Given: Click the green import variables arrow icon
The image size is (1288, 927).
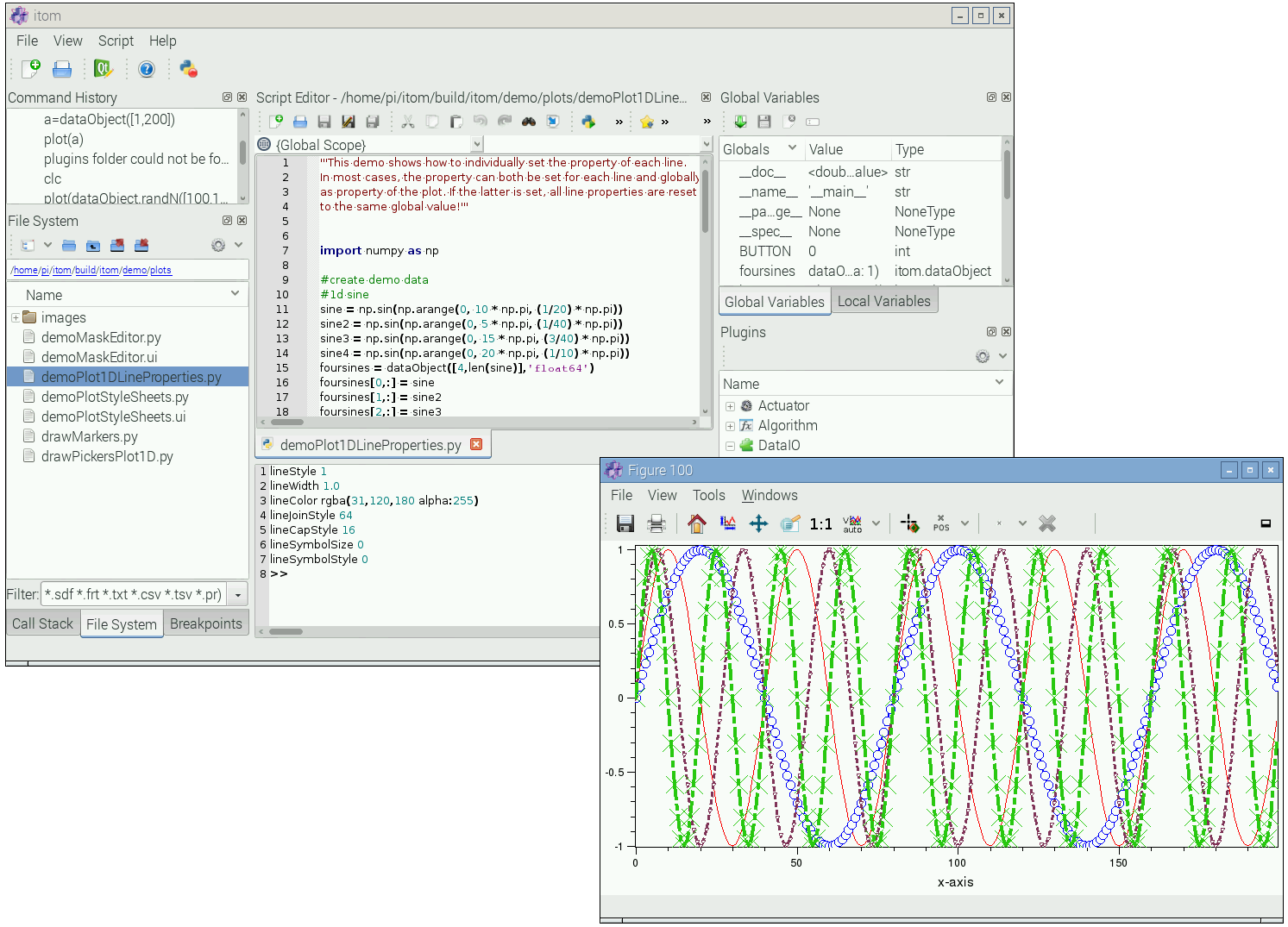Looking at the screenshot, I should [740, 122].
